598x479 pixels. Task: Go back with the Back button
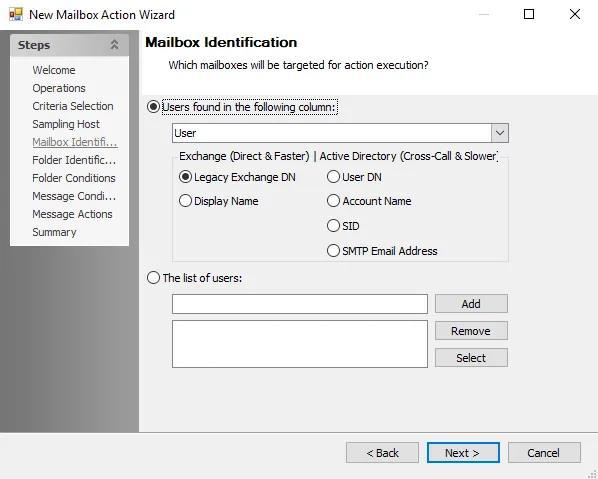[x=383, y=453]
